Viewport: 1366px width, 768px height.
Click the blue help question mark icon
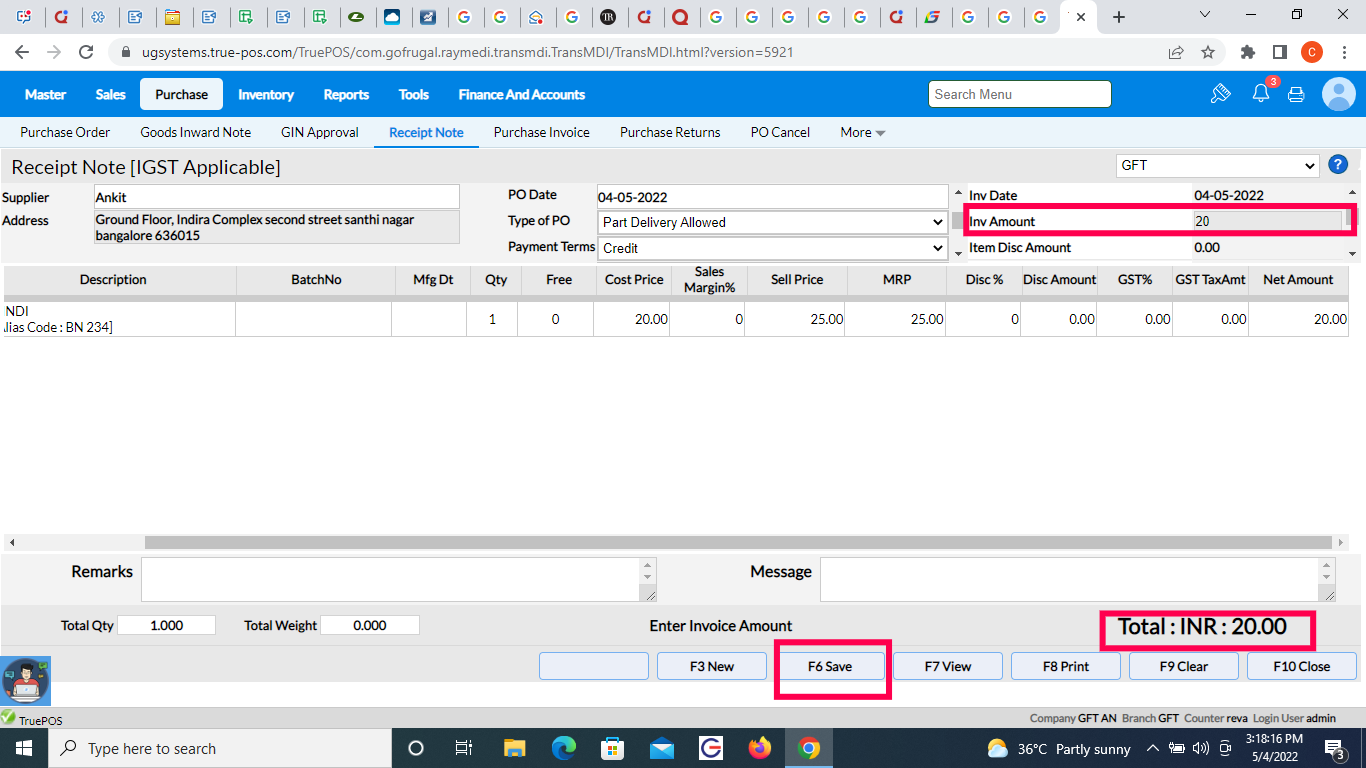pyautogui.click(x=1337, y=166)
